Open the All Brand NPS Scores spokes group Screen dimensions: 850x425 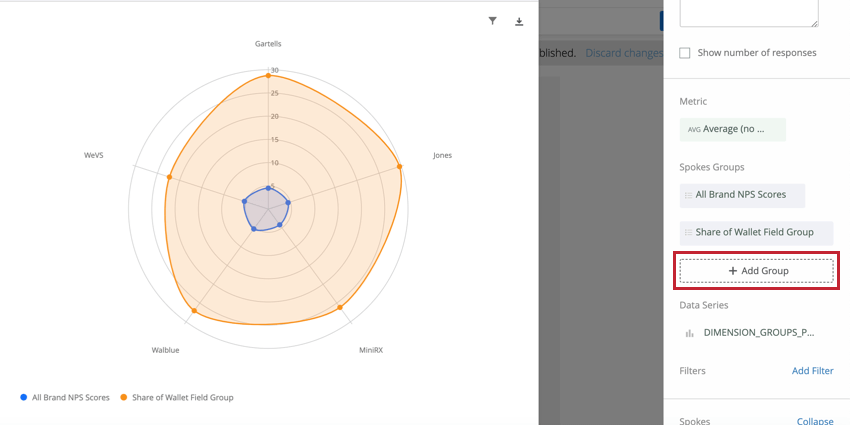pos(741,195)
